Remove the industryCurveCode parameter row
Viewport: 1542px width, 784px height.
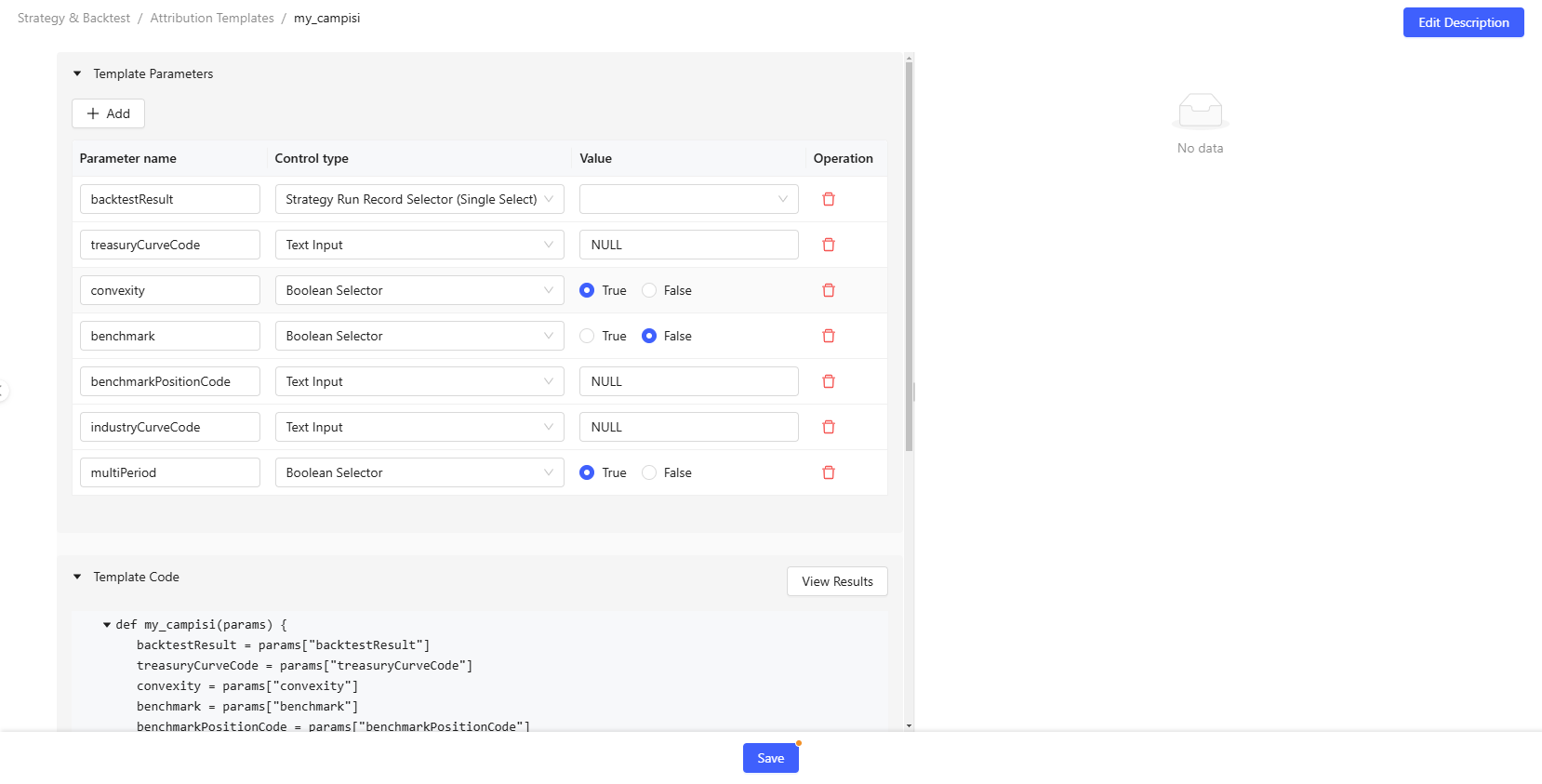tap(828, 427)
